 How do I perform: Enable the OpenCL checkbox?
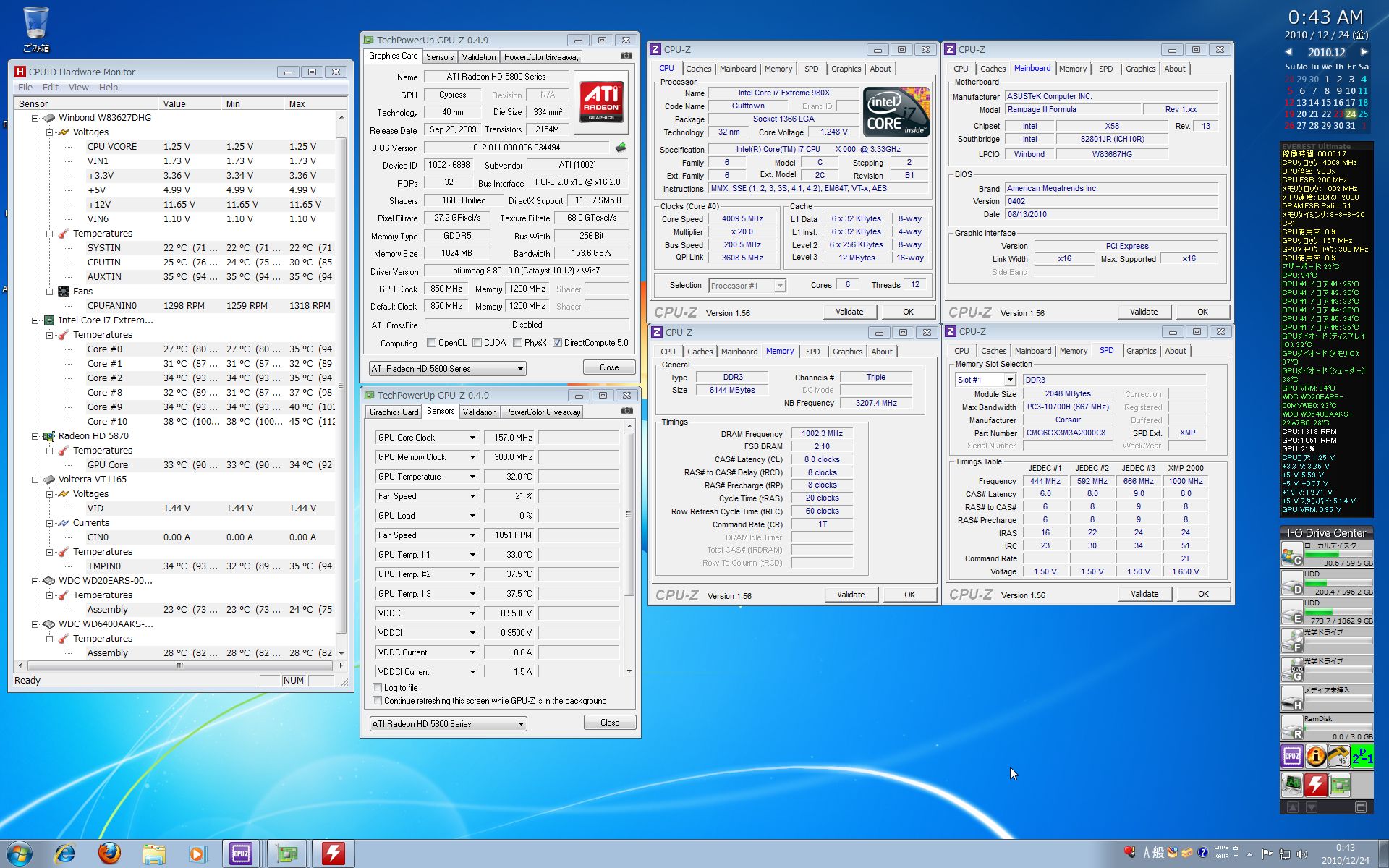click(432, 343)
